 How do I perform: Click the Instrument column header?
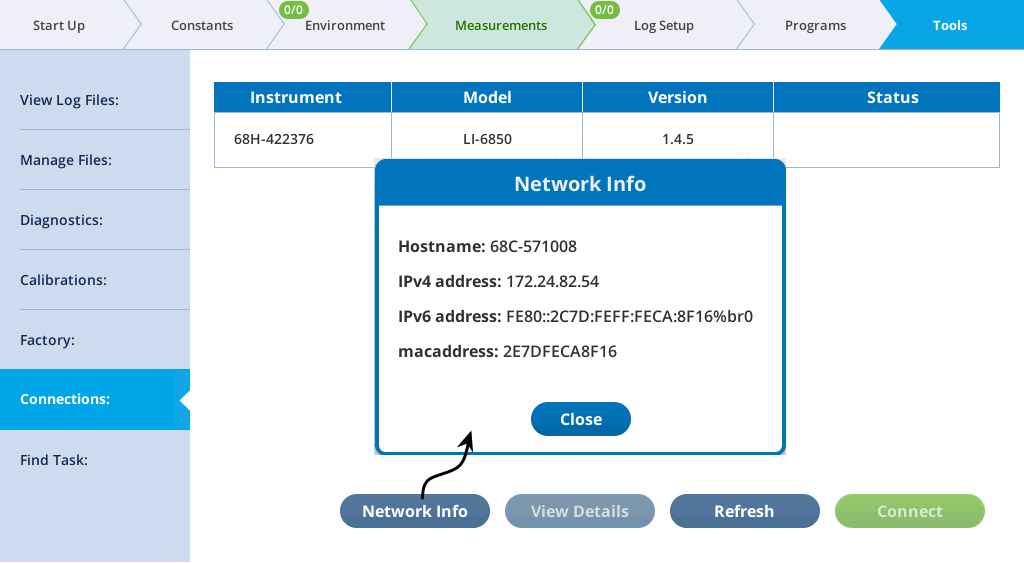coord(302,97)
